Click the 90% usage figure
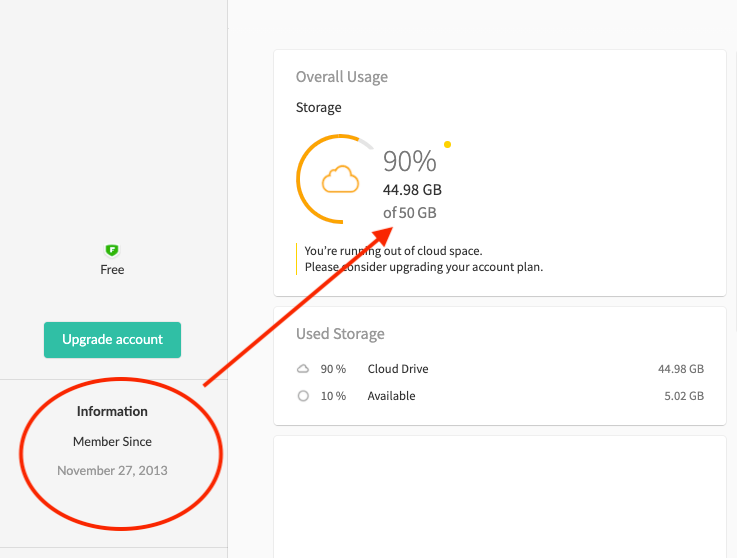 410,161
